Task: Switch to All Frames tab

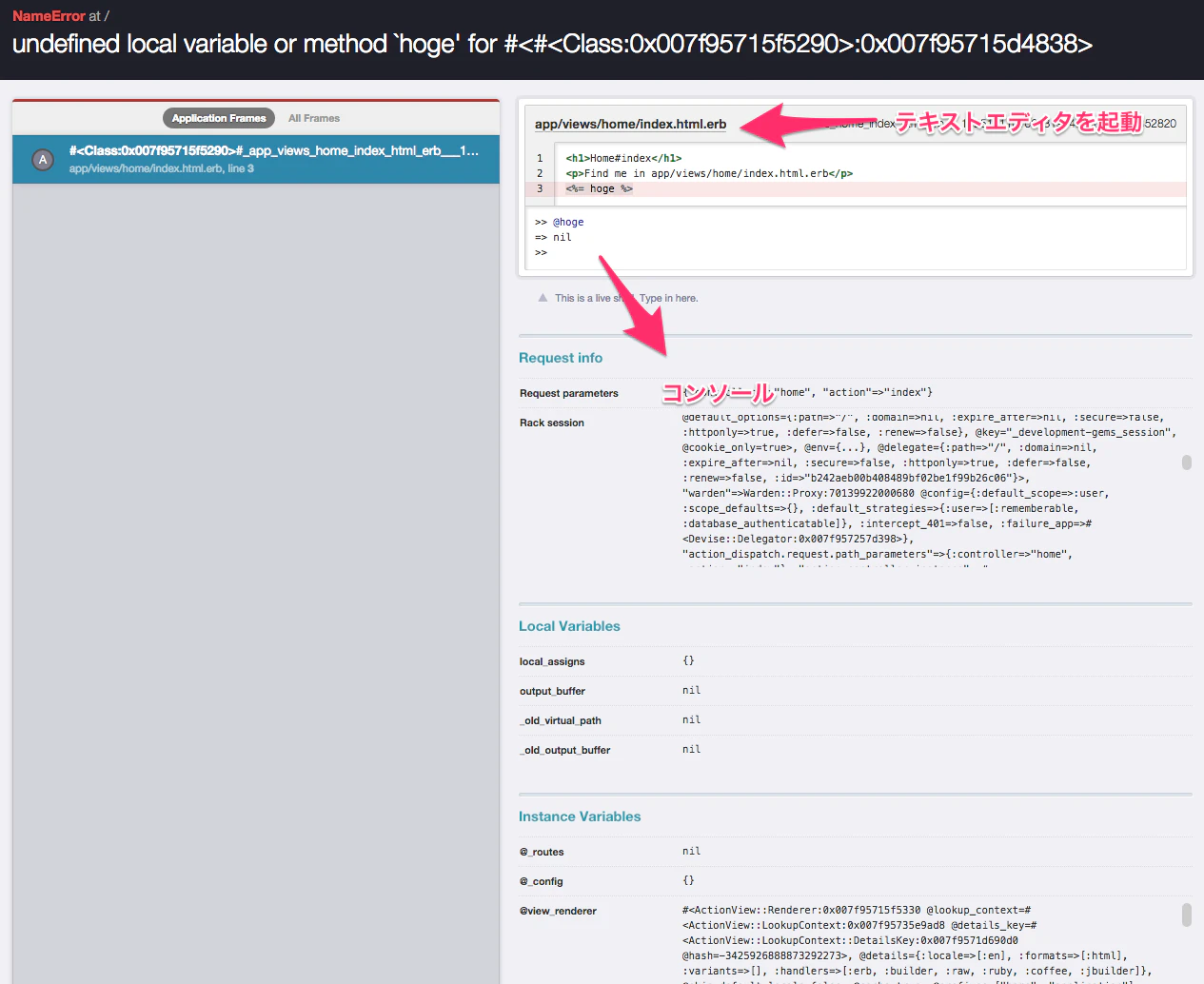Action: [314, 118]
